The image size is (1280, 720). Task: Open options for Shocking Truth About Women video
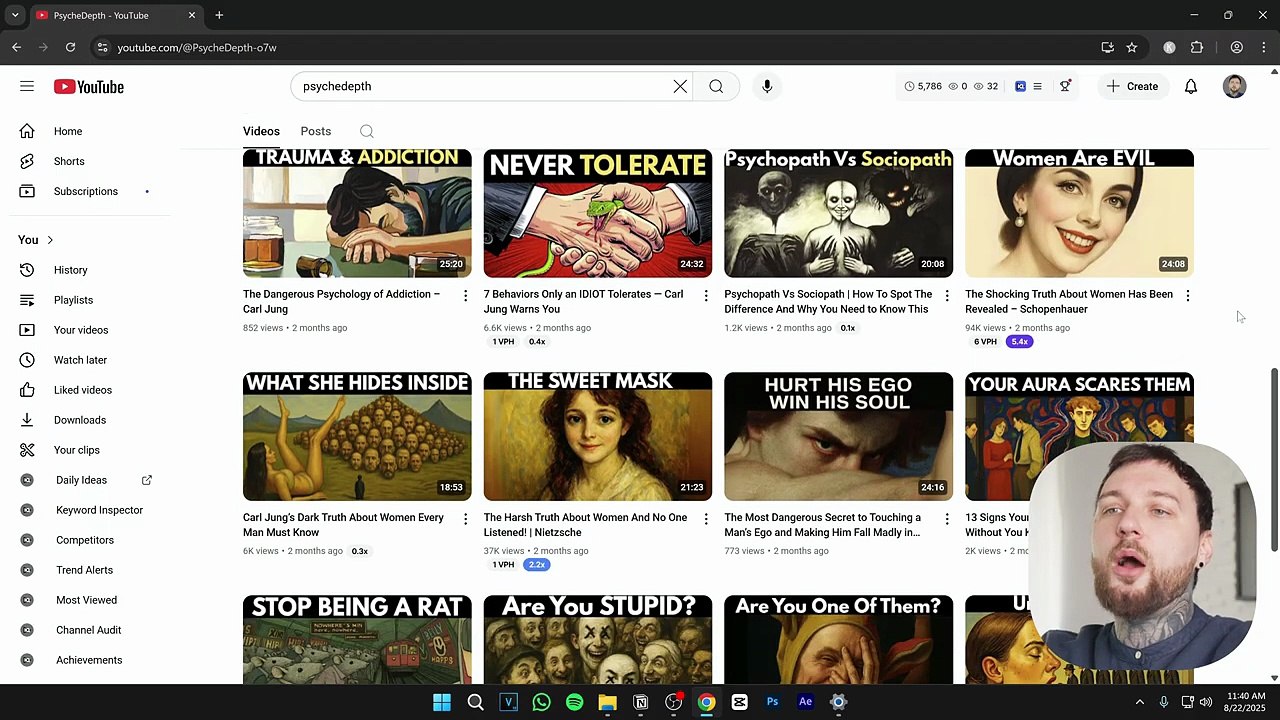(x=1187, y=296)
